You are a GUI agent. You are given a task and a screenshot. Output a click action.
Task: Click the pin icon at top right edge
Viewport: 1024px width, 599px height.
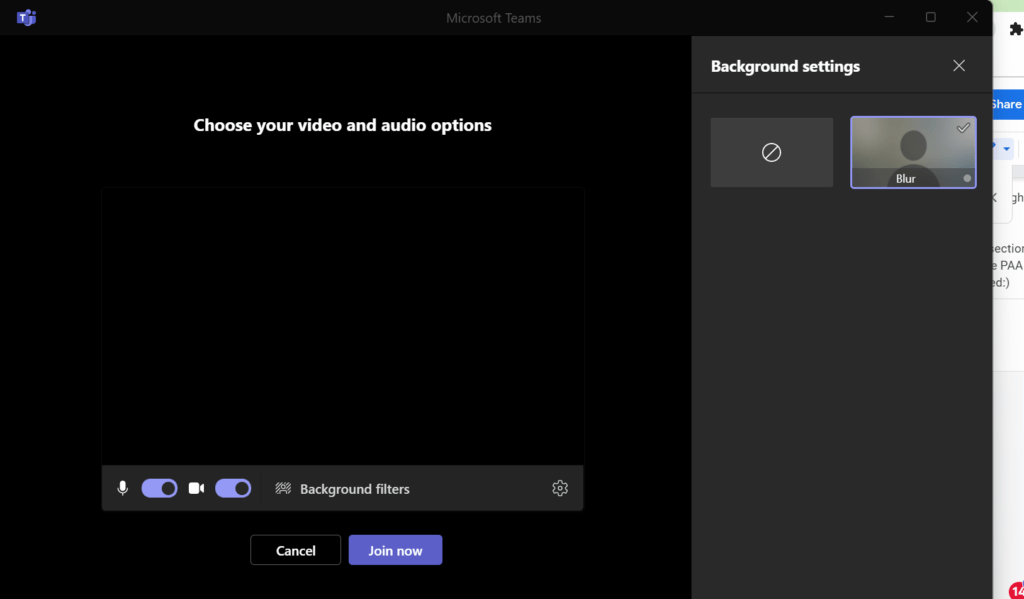point(1015,29)
